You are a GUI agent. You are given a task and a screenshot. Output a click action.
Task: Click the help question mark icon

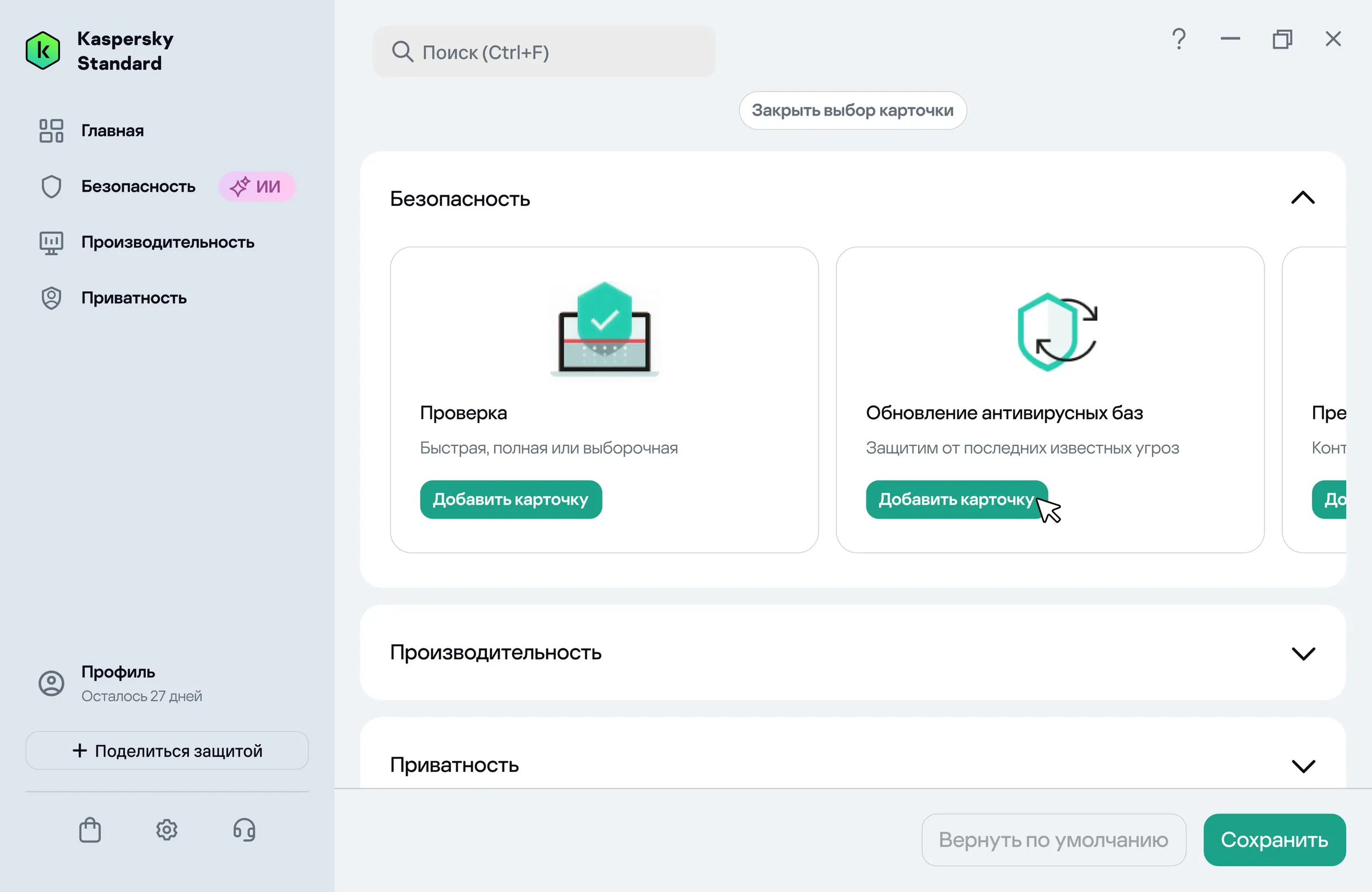click(1179, 39)
